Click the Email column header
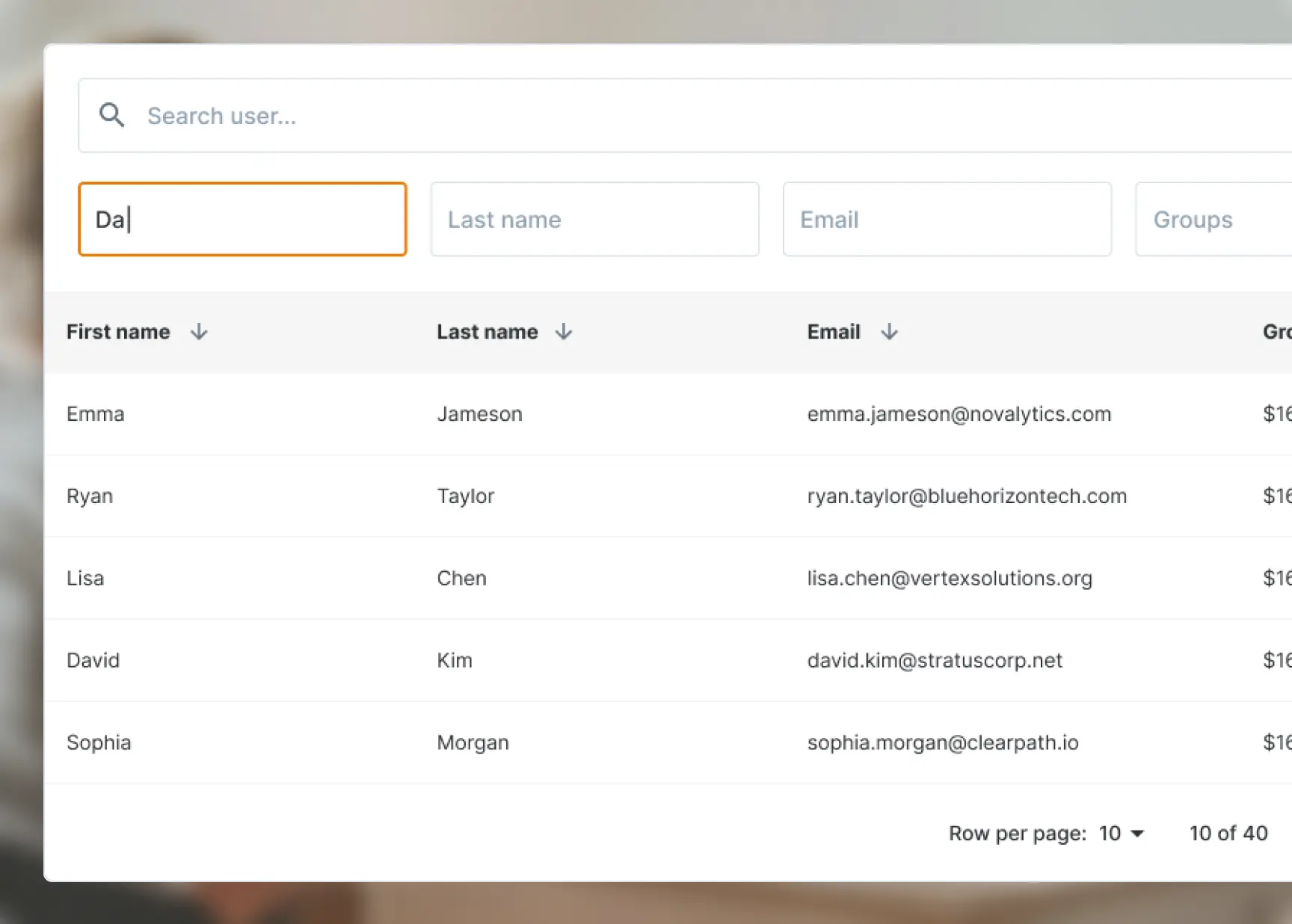The width and height of the screenshot is (1292, 924). (833, 332)
